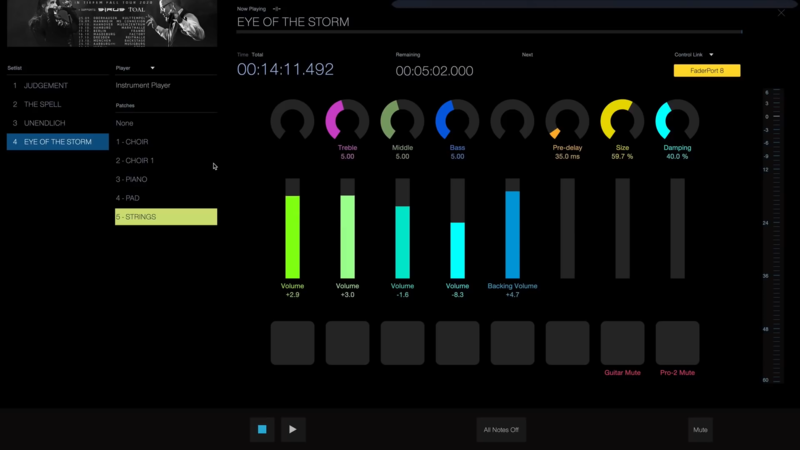
Task: Toggle the pad below Volume -1.6 fader
Action: coord(403,343)
